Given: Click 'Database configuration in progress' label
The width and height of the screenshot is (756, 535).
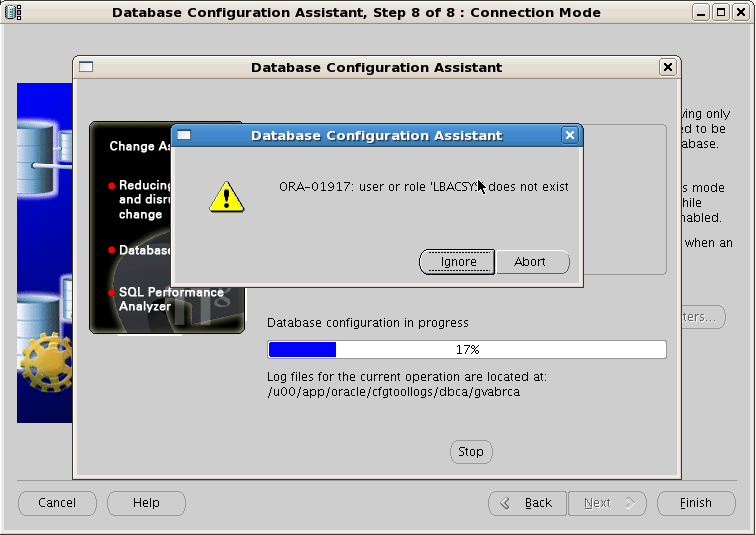Looking at the screenshot, I should click(368, 322).
